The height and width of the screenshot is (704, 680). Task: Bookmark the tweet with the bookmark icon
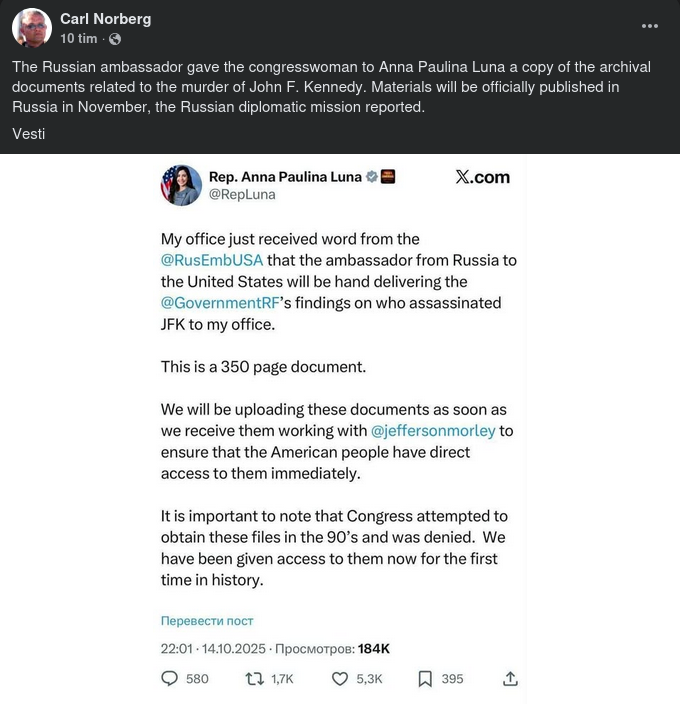click(425, 678)
